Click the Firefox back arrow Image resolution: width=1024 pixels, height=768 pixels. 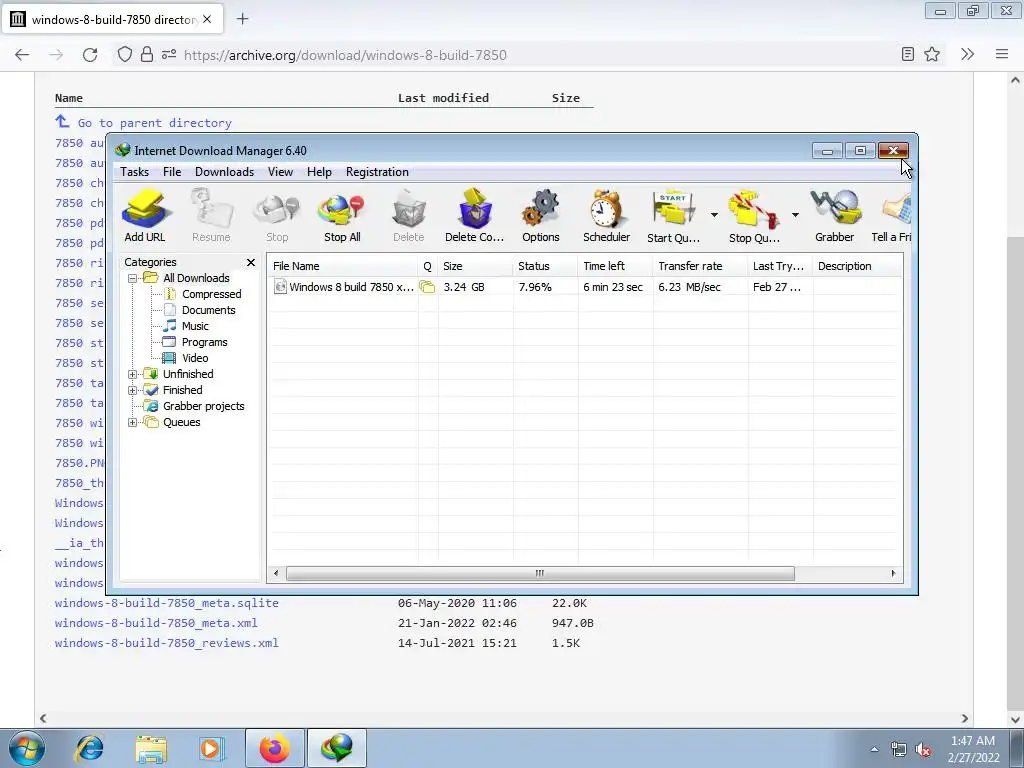(22, 55)
